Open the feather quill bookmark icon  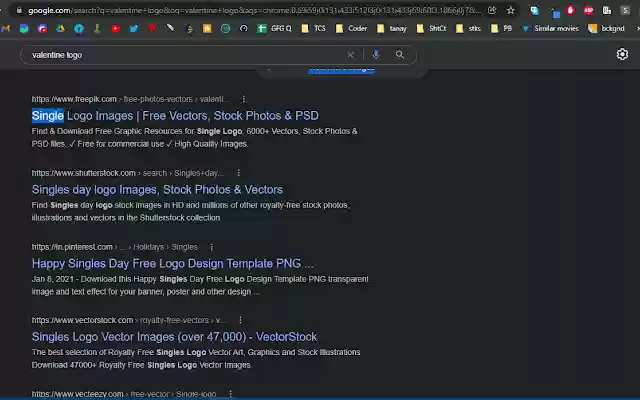[170, 28]
